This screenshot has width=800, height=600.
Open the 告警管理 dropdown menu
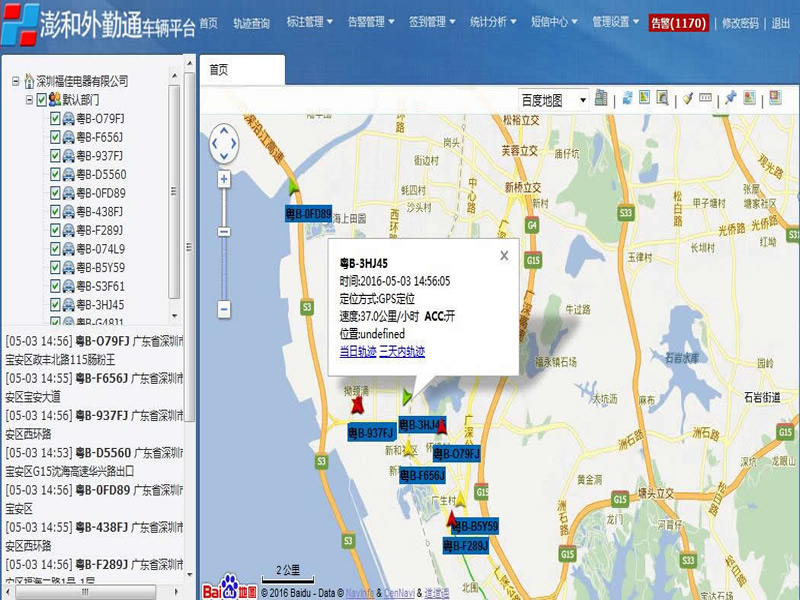[x=371, y=22]
